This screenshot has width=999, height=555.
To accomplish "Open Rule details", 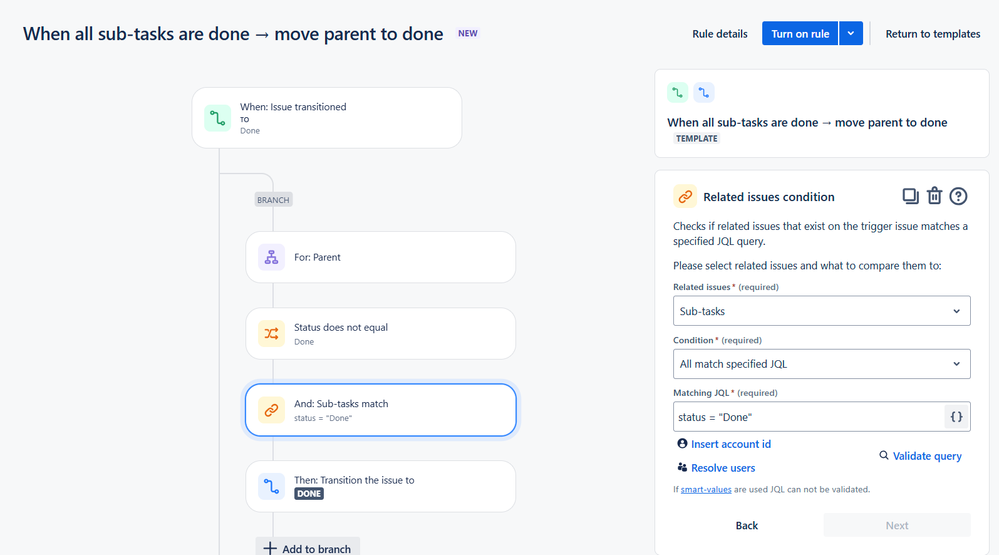I will [x=720, y=34].
